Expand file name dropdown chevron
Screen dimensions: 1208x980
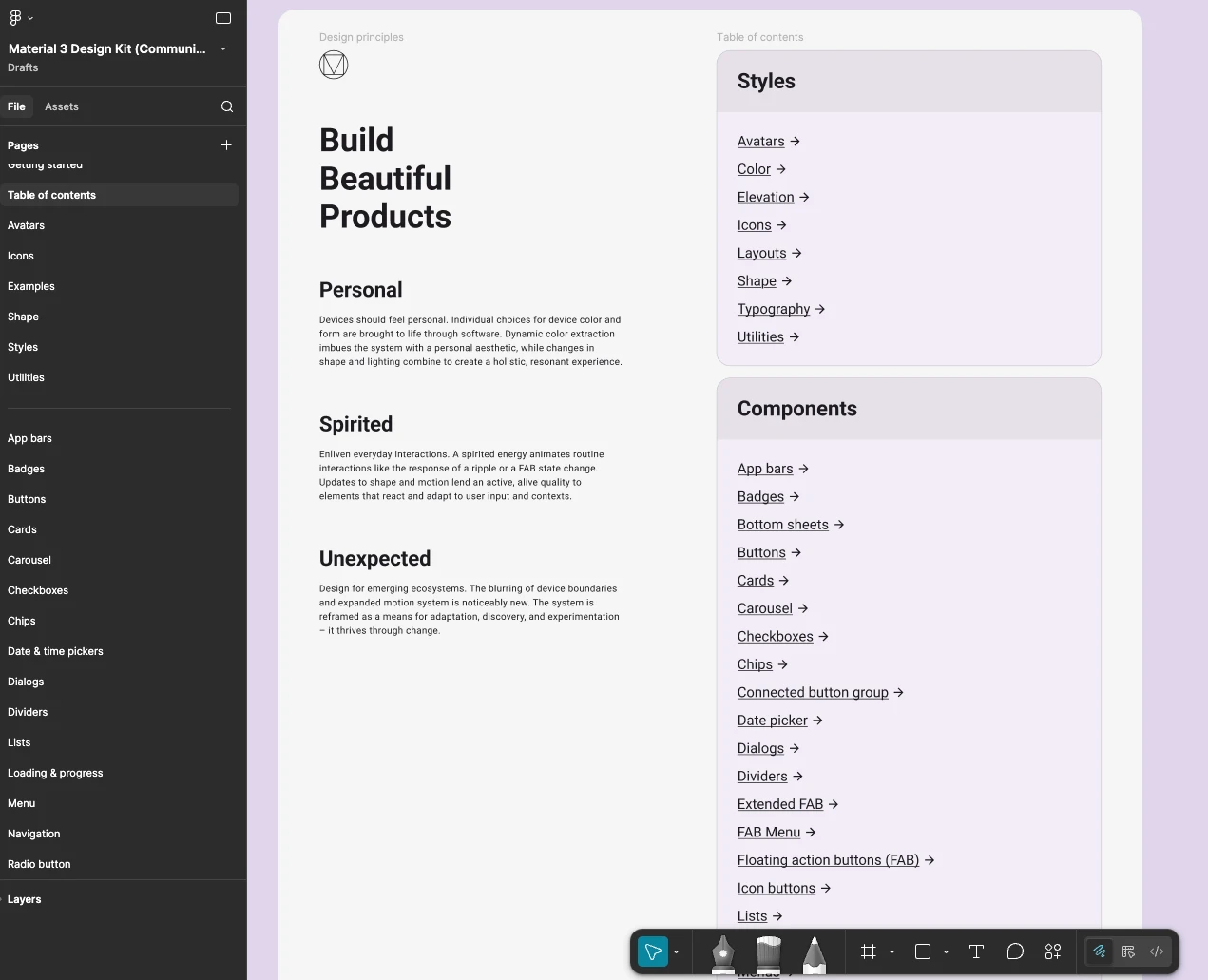click(223, 48)
